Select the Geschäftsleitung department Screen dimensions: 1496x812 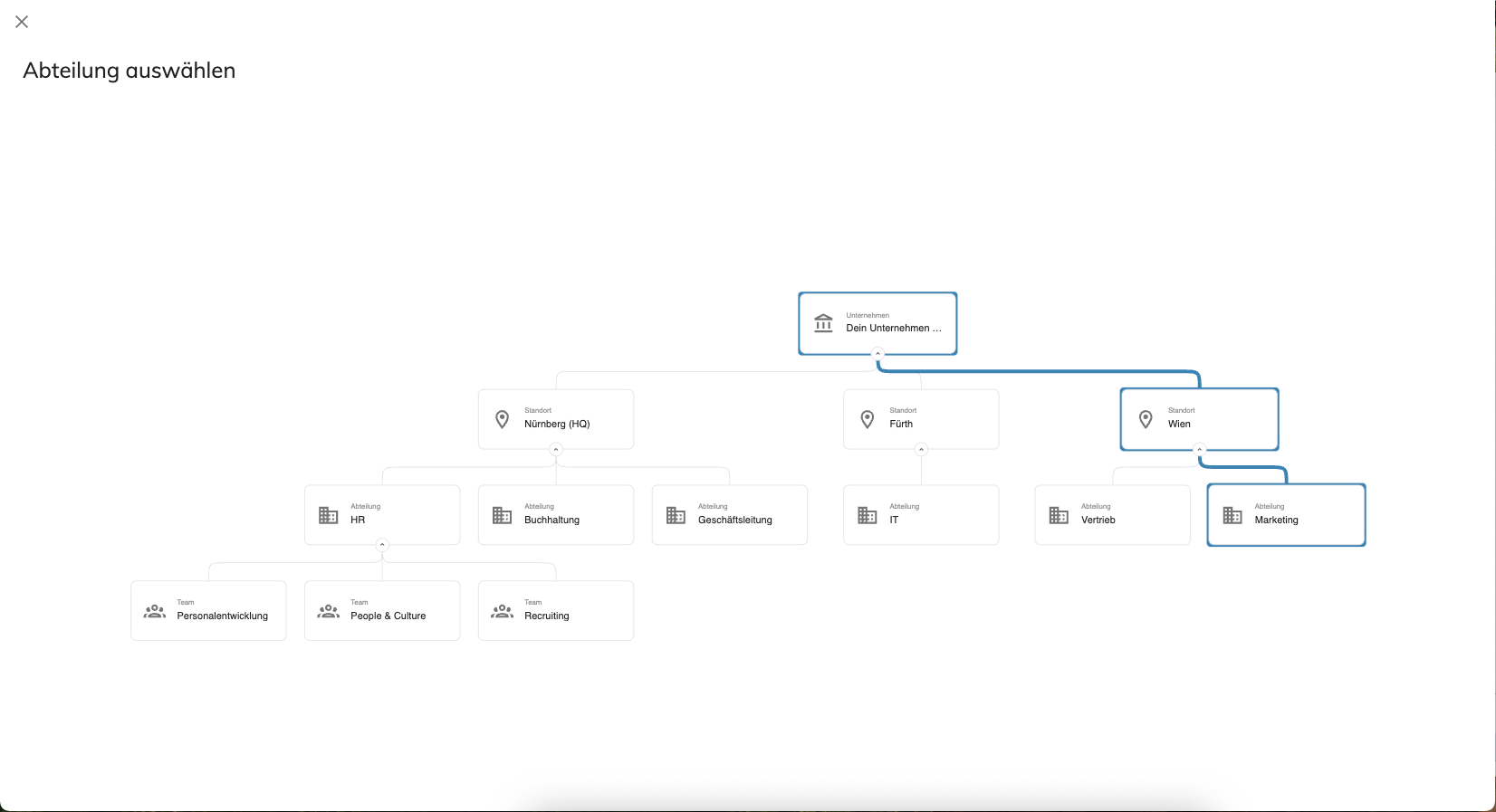(730, 515)
